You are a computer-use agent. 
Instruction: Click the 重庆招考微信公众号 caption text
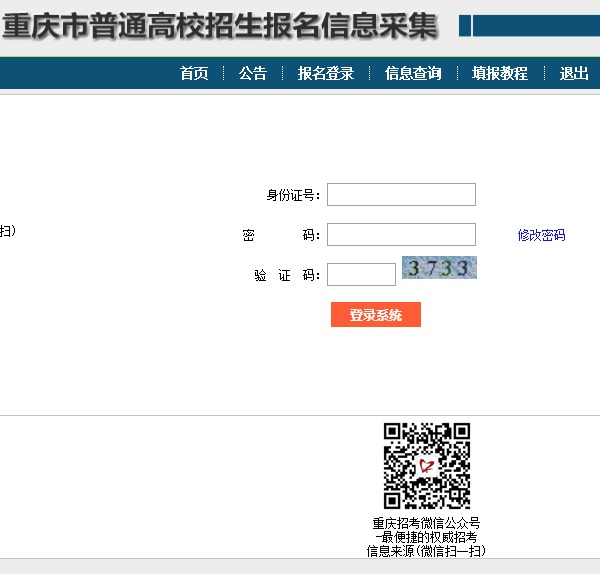coord(427,523)
